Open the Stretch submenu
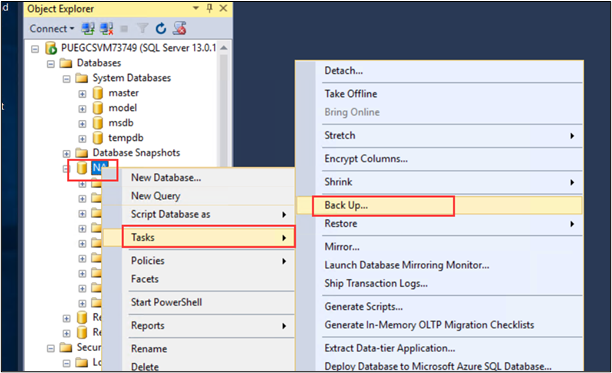This screenshot has height=373, width=612. point(440,135)
